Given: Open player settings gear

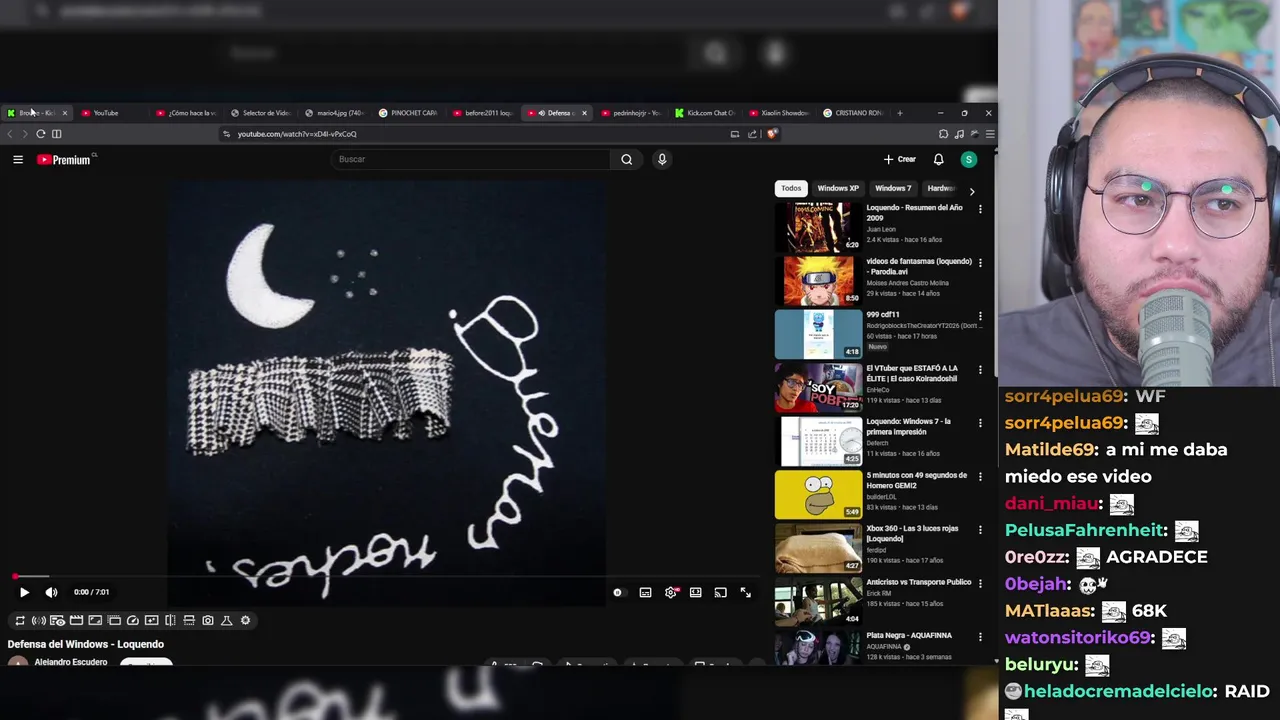Looking at the screenshot, I should [671, 592].
